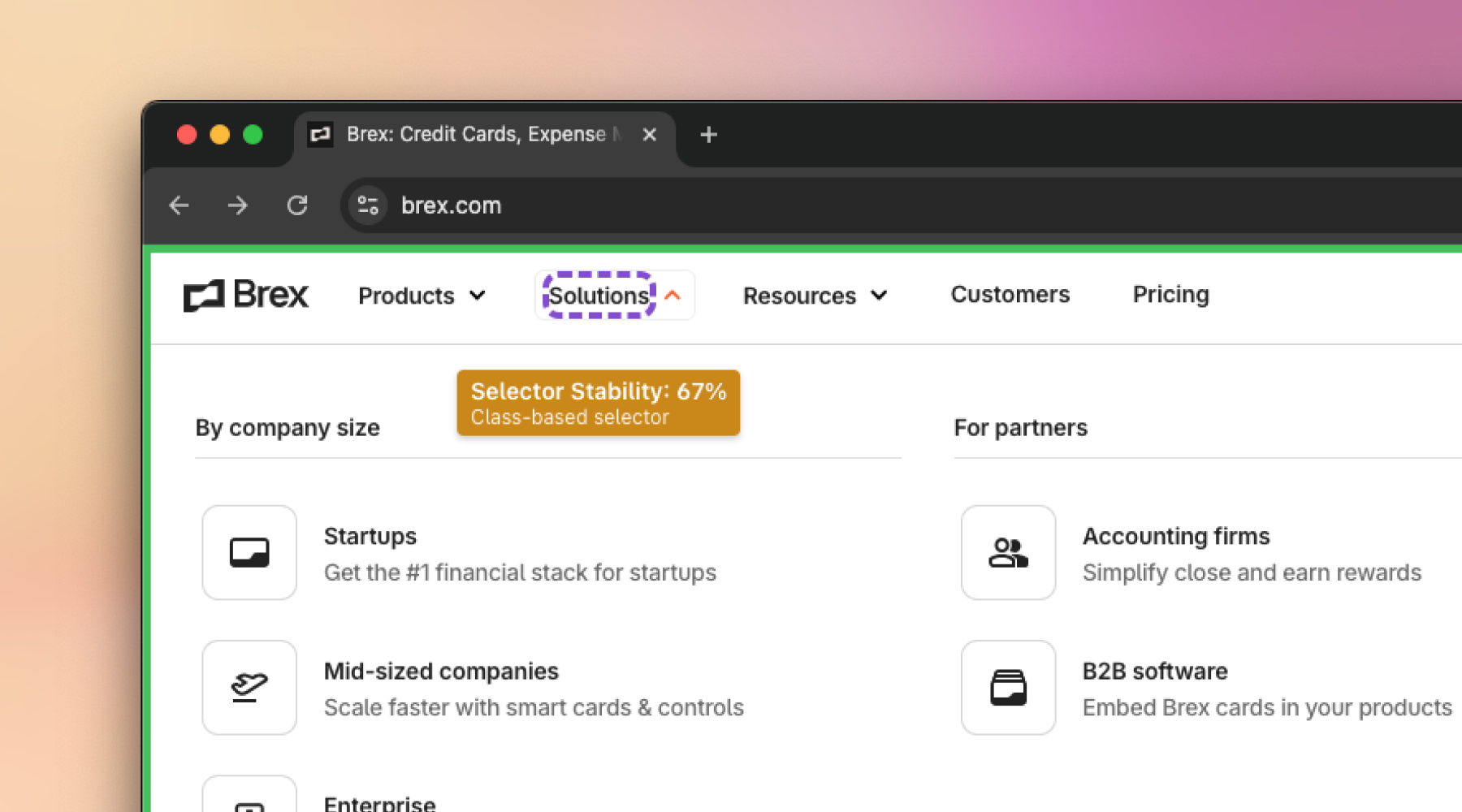The width and height of the screenshot is (1462, 812).
Task: Expand the Resources dropdown chevron
Action: (879, 296)
